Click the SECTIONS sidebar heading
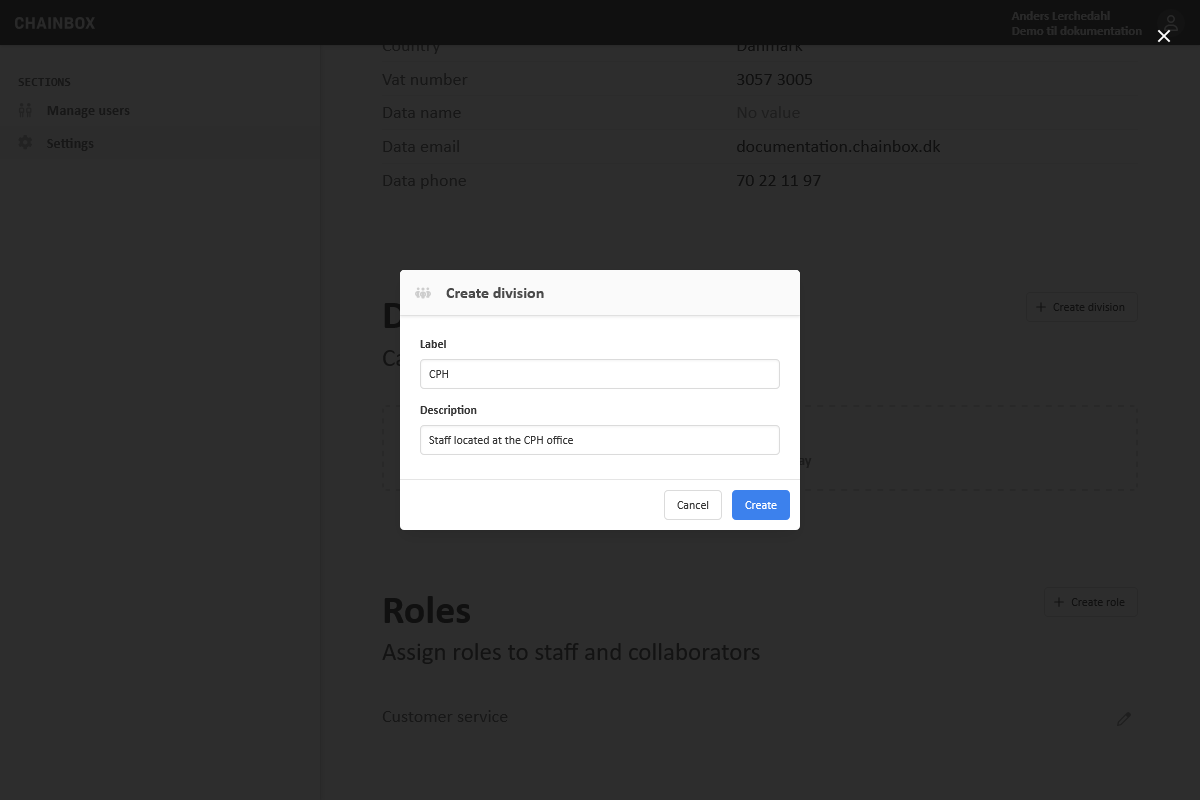1200x800 pixels. (44, 82)
